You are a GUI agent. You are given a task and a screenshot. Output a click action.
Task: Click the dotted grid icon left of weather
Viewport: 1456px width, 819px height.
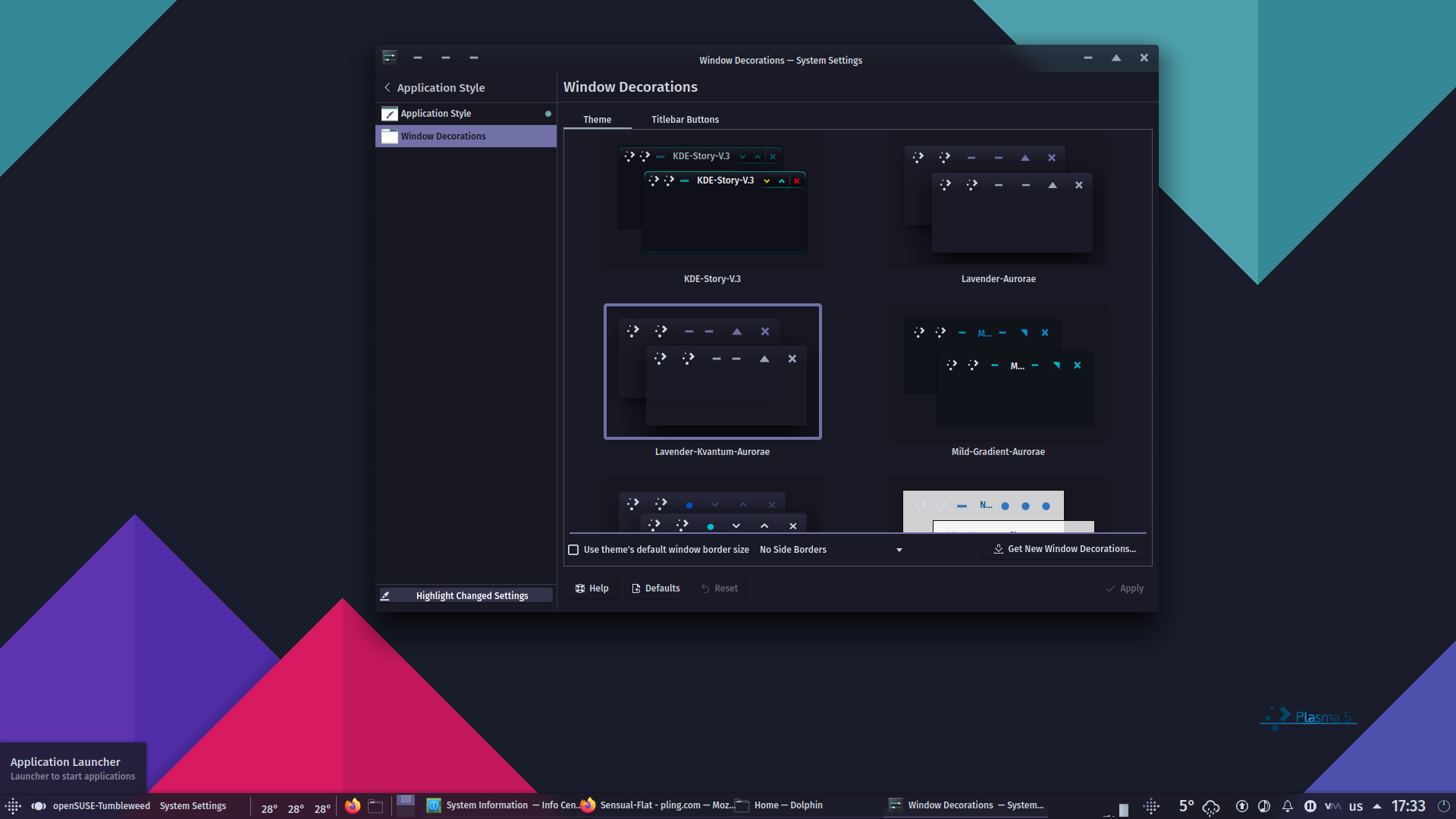tap(1151, 806)
